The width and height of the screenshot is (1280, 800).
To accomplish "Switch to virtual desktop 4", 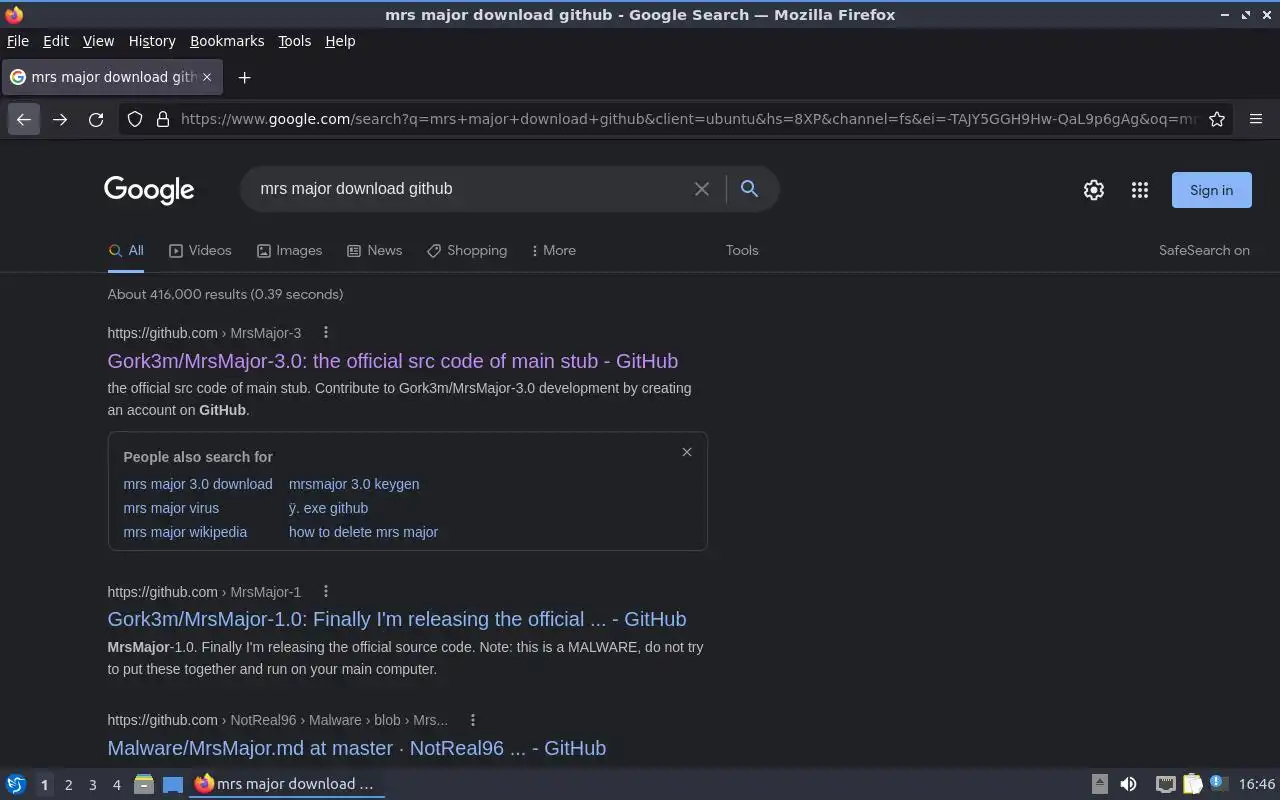I will pyautogui.click(x=116, y=785).
